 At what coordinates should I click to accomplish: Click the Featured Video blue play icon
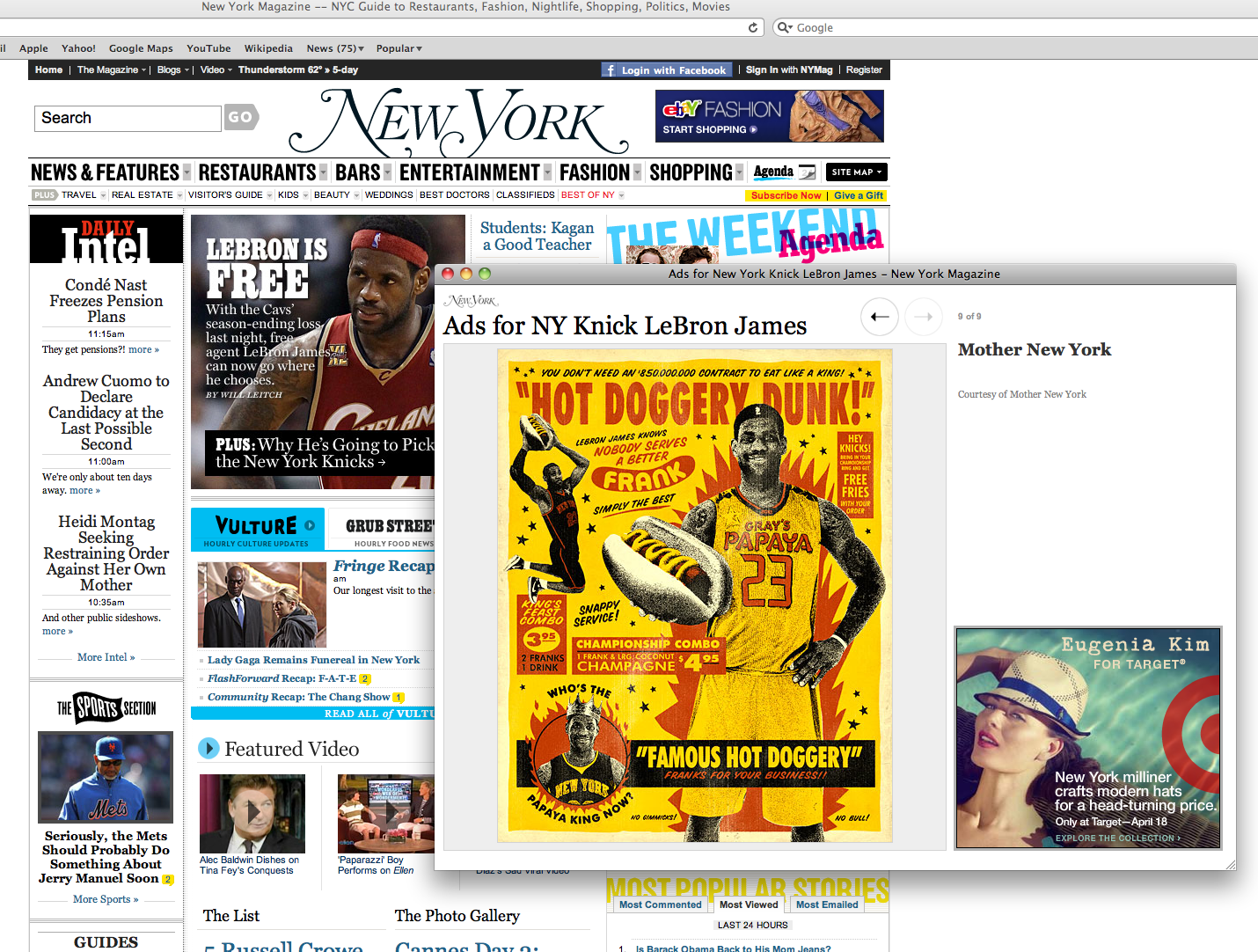[208, 749]
